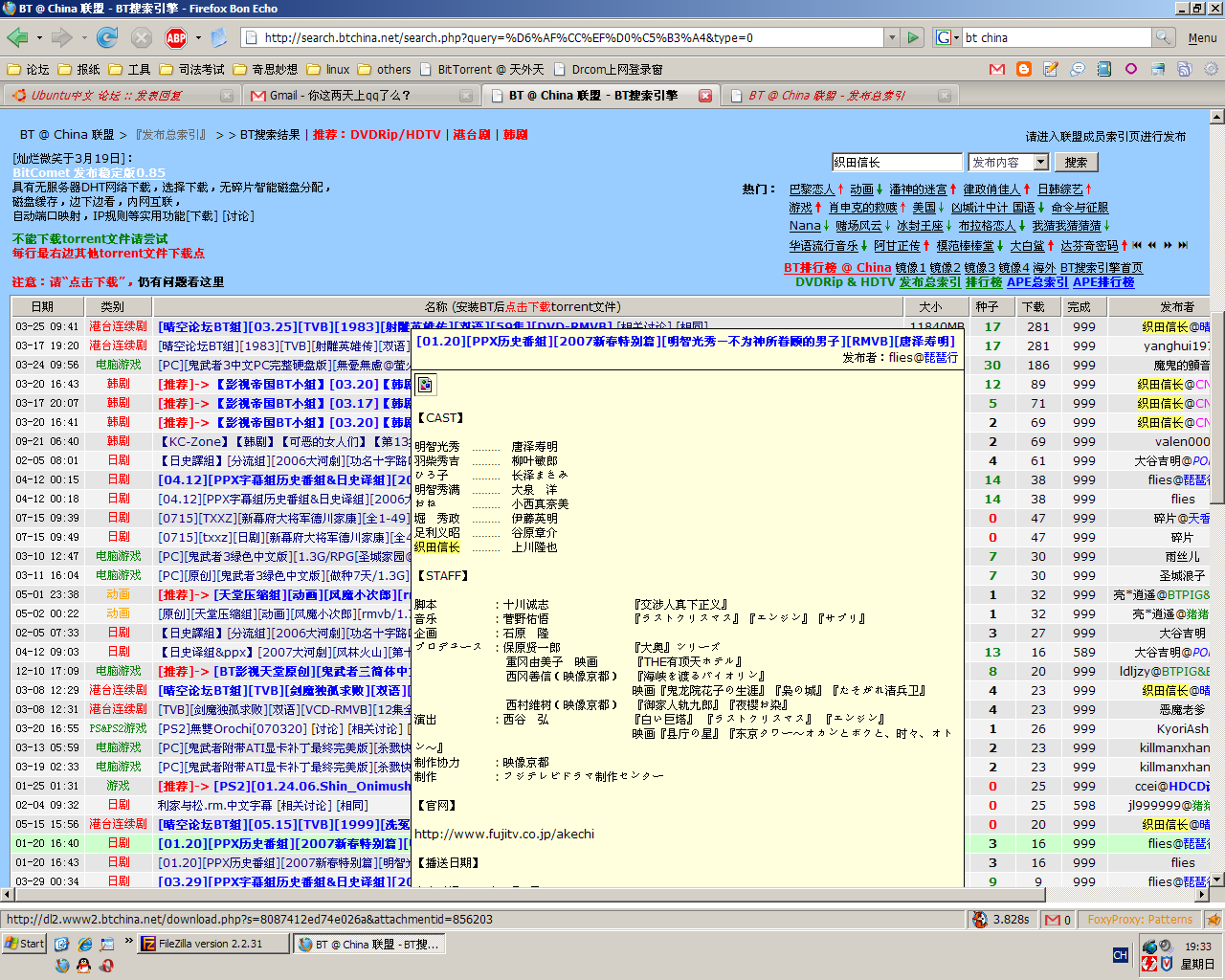Open the APE排行榜 link
Image resolution: width=1225 pixels, height=980 pixels.
(x=1103, y=281)
